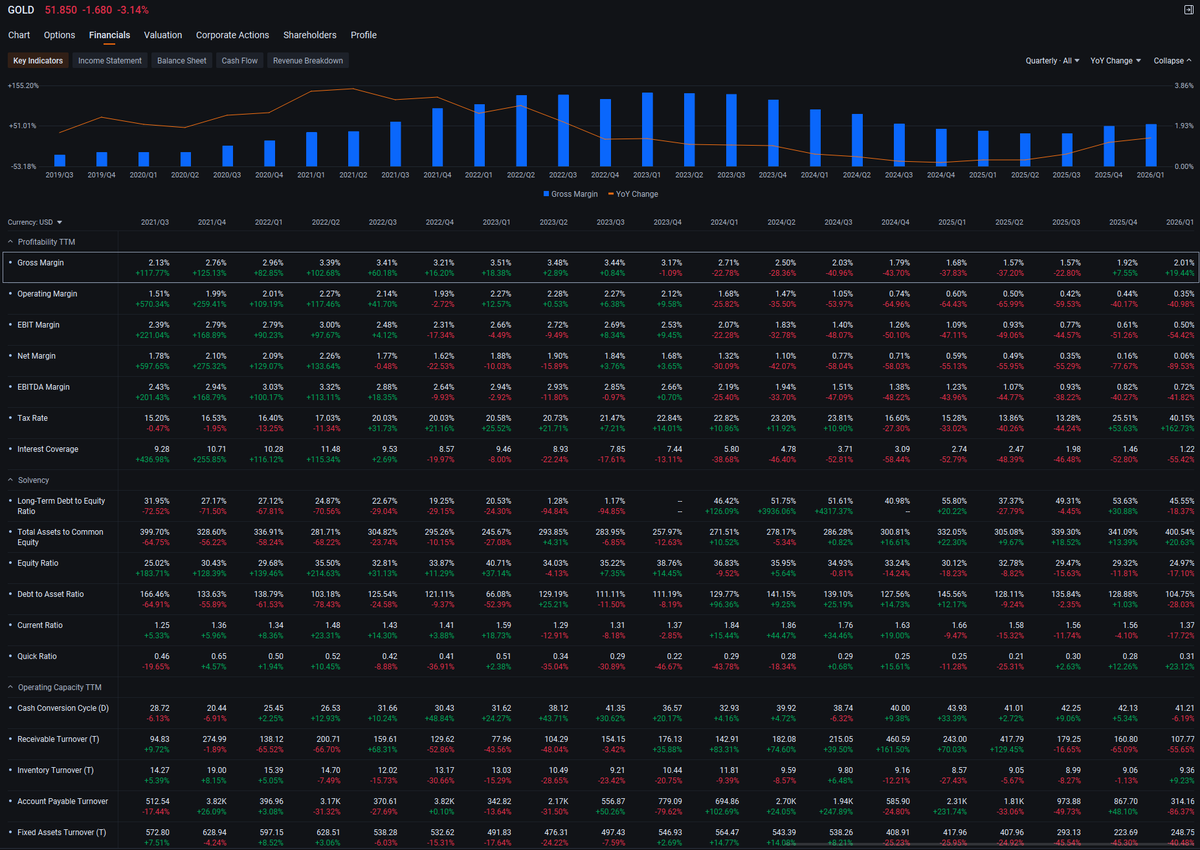The width and height of the screenshot is (1200, 850).
Task: Open the Currency: USD dropdown
Action: pos(35,222)
